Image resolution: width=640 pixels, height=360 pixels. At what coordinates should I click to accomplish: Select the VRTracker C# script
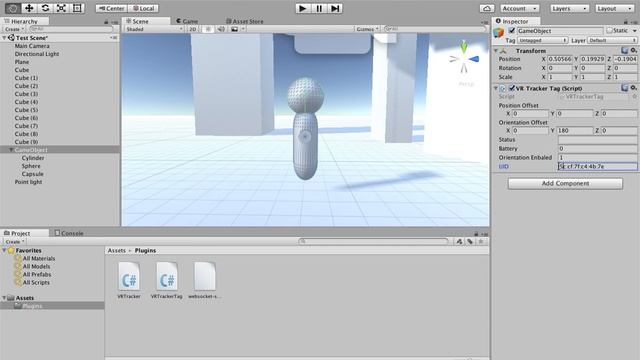[129, 281]
